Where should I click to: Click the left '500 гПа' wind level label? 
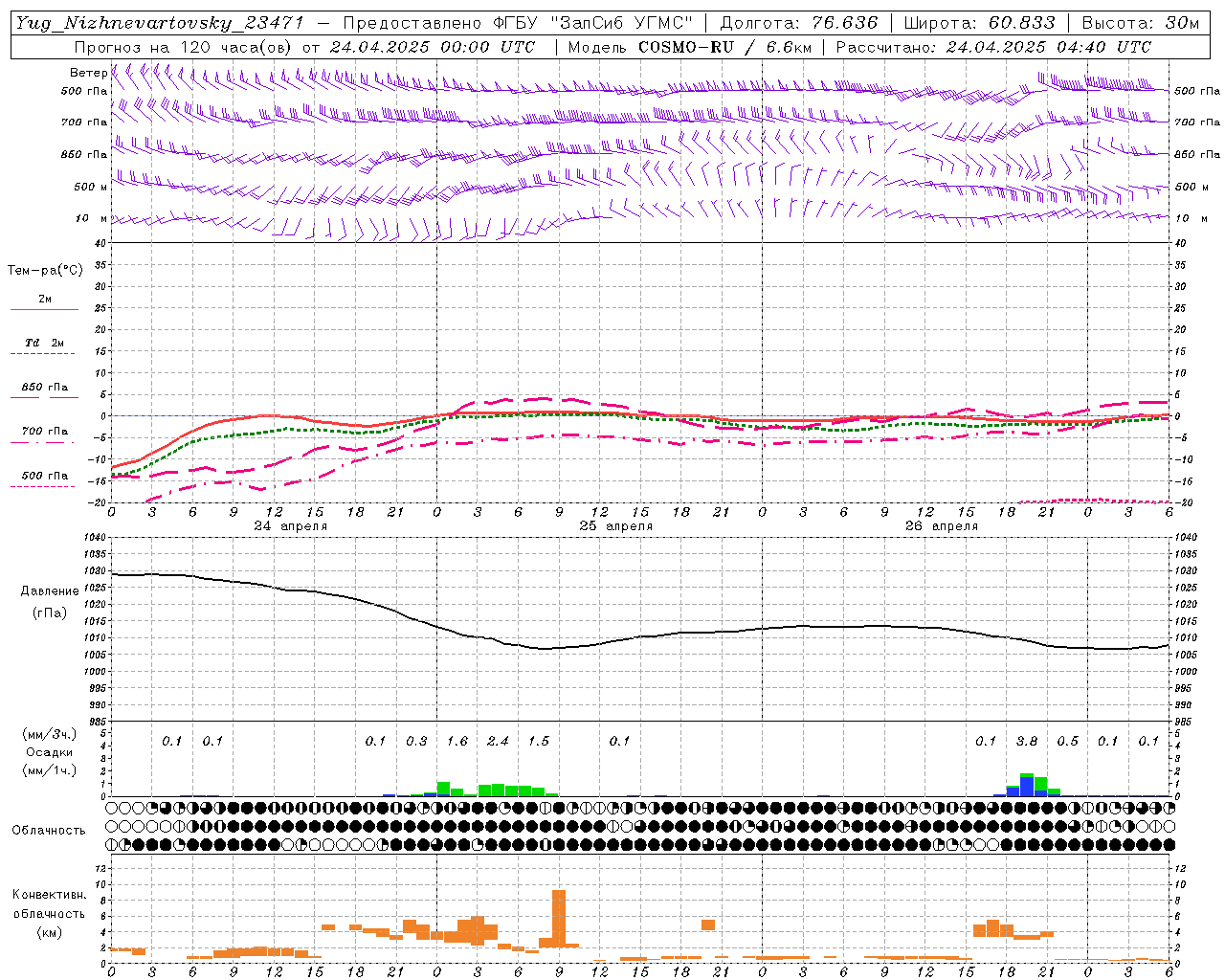coord(84,92)
